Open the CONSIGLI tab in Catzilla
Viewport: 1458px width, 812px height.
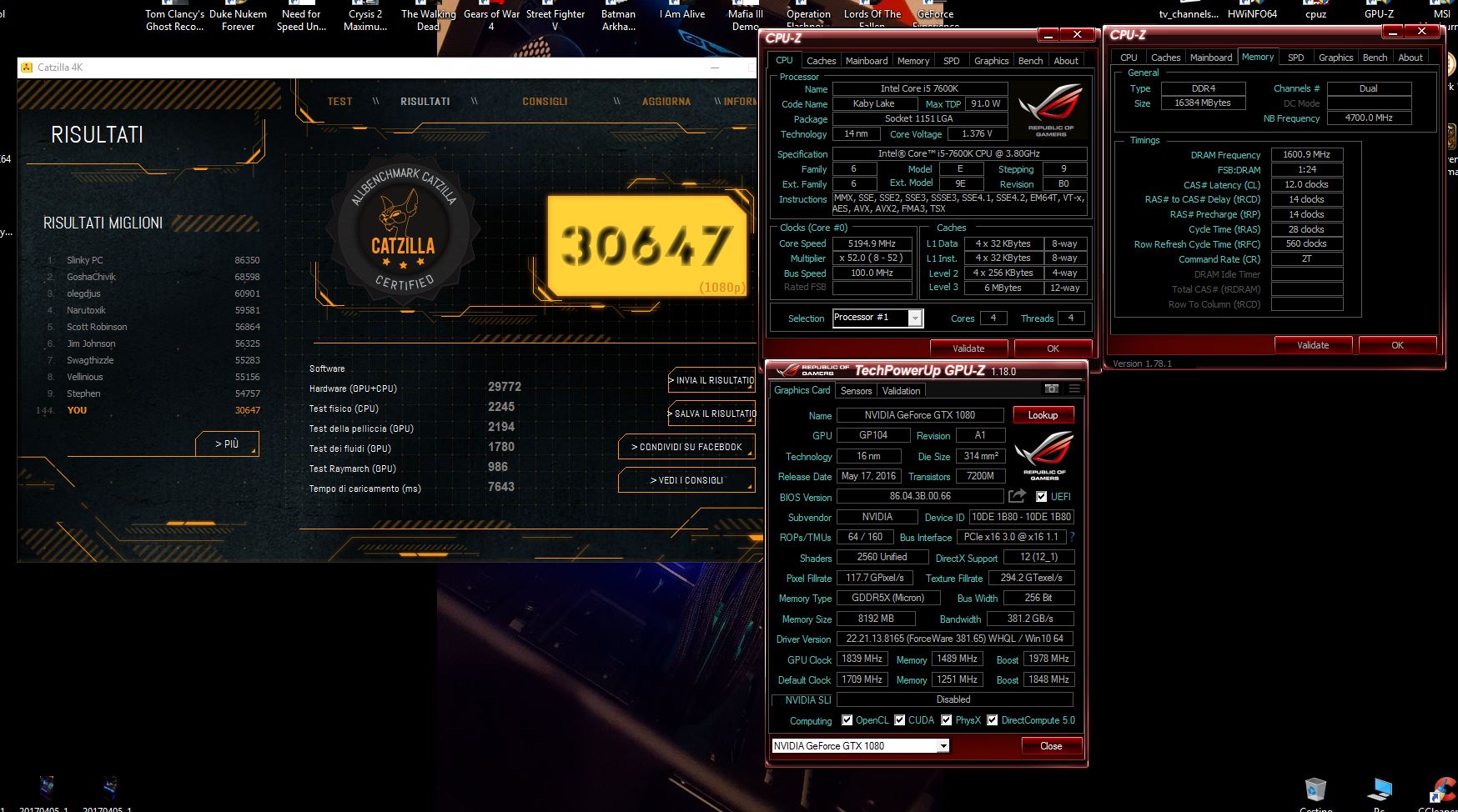(x=545, y=102)
